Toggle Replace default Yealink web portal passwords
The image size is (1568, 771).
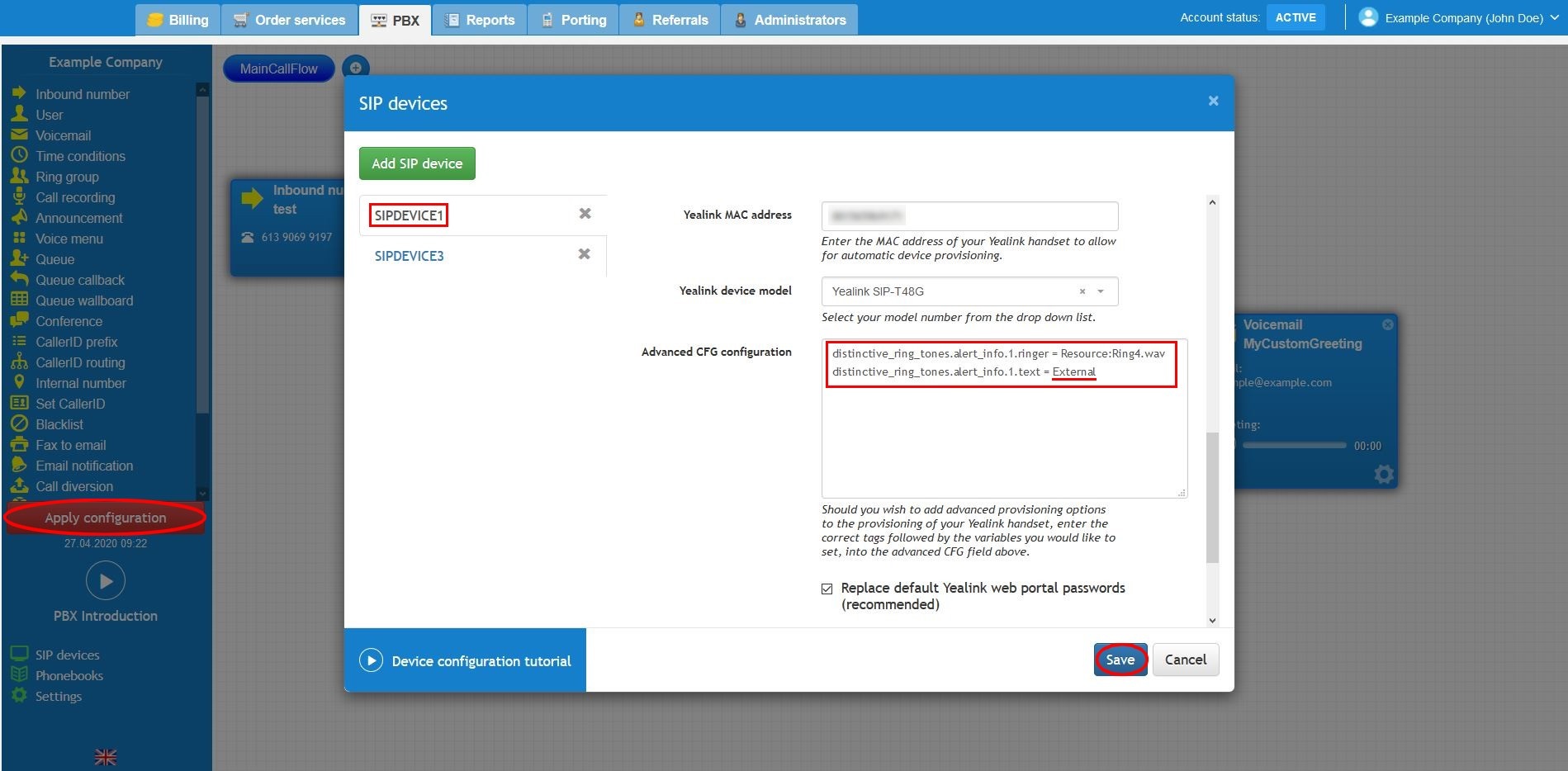click(827, 589)
